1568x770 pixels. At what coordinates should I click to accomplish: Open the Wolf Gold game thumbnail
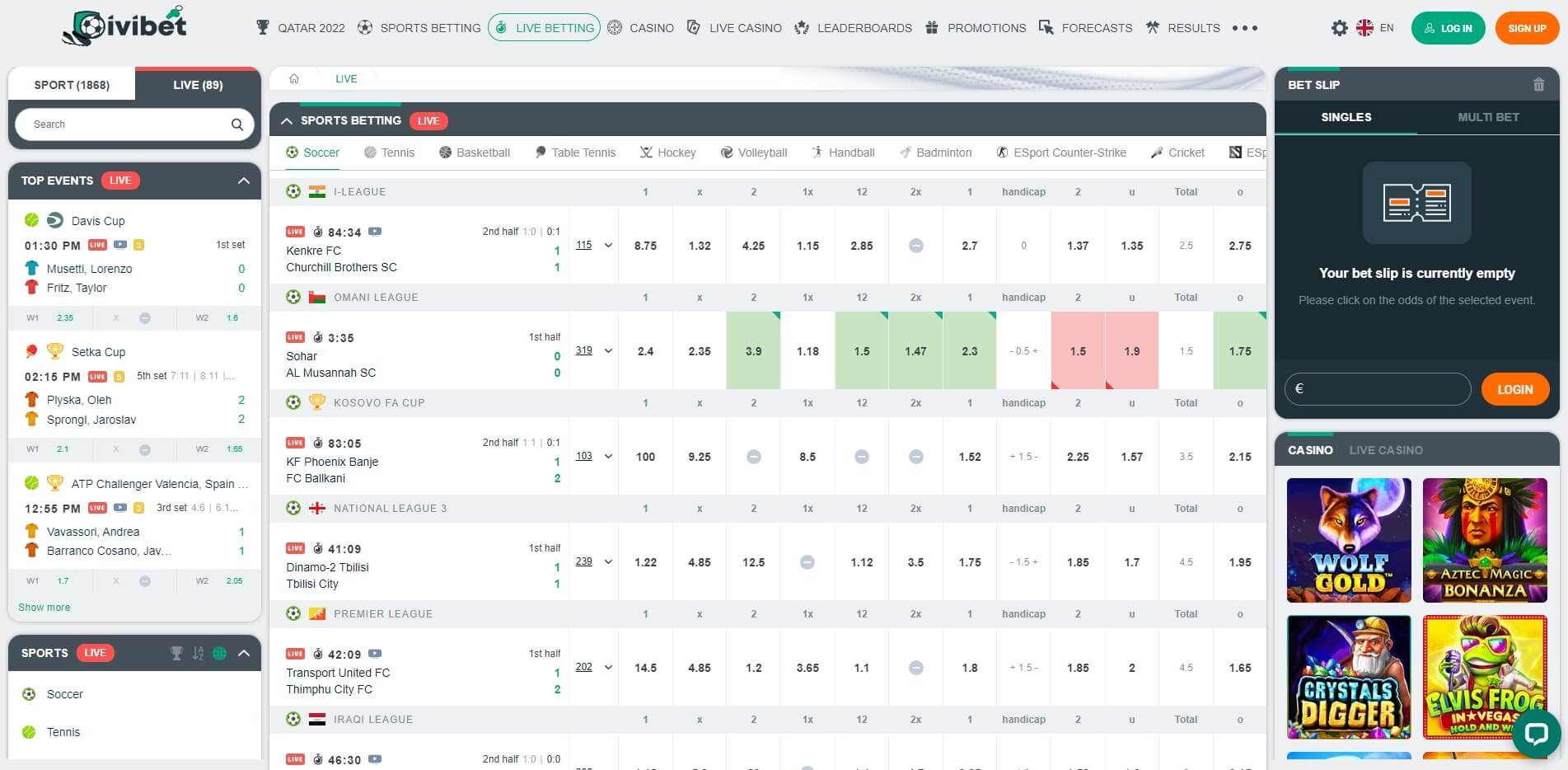1349,540
